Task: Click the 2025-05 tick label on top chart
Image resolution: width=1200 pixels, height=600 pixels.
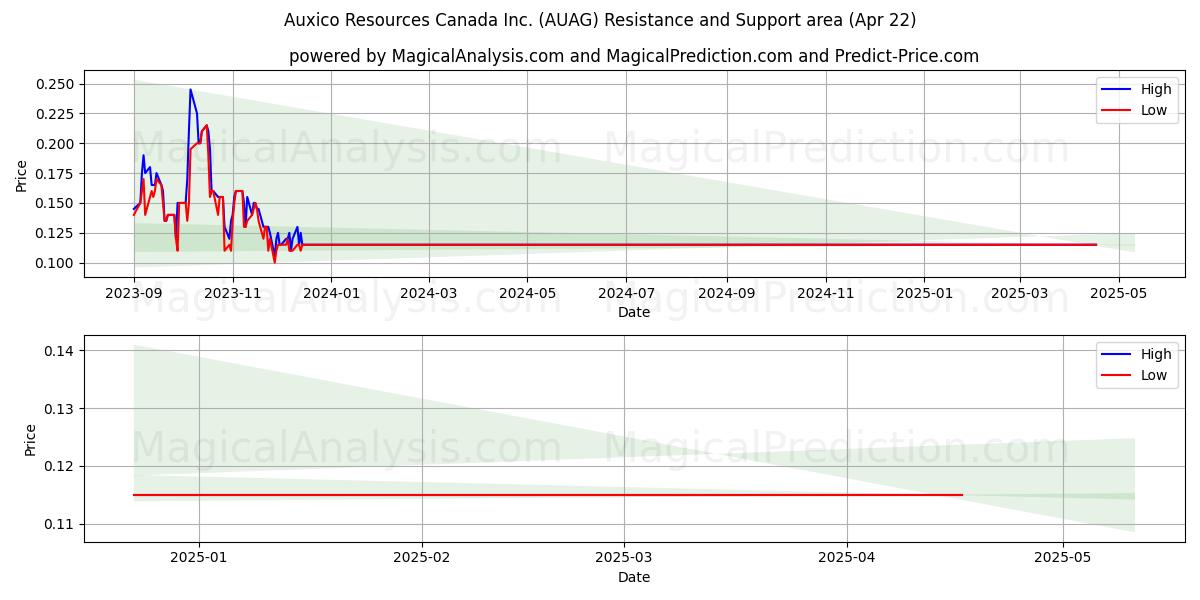Action: tap(1118, 292)
